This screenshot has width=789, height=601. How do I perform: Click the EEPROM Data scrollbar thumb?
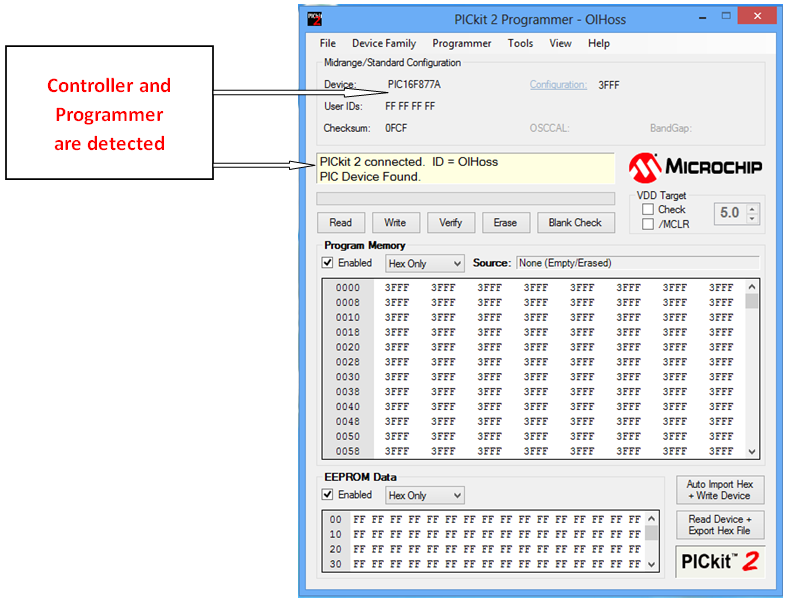coord(651,533)
